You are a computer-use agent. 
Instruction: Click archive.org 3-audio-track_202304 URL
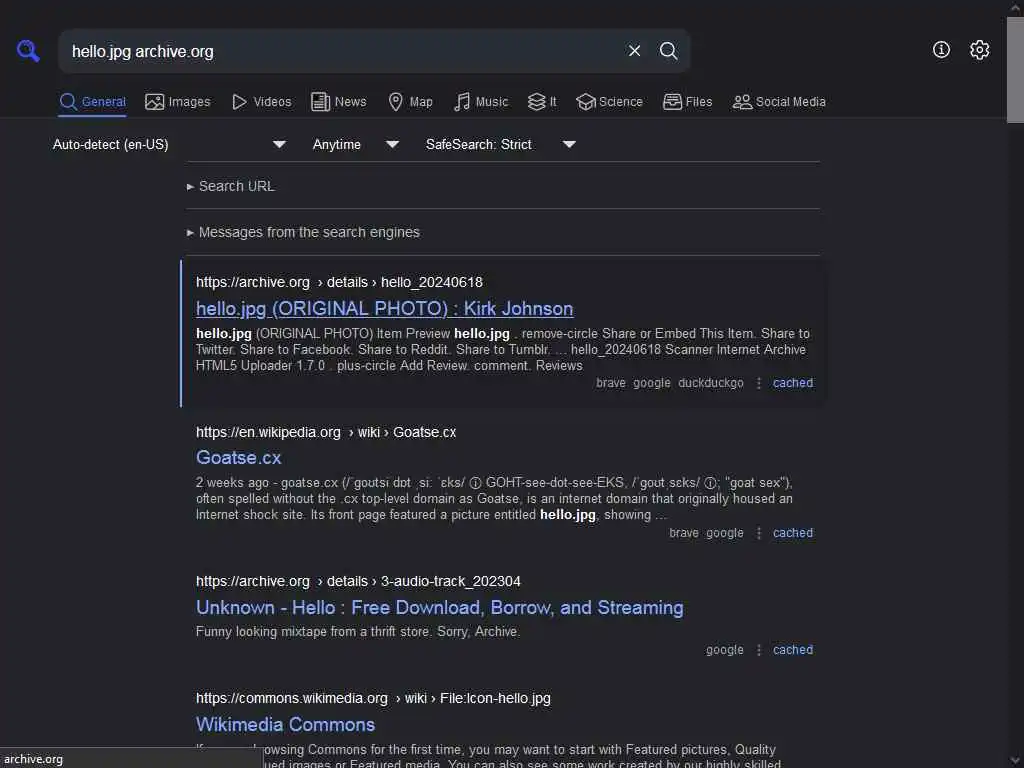click(358, 581)
